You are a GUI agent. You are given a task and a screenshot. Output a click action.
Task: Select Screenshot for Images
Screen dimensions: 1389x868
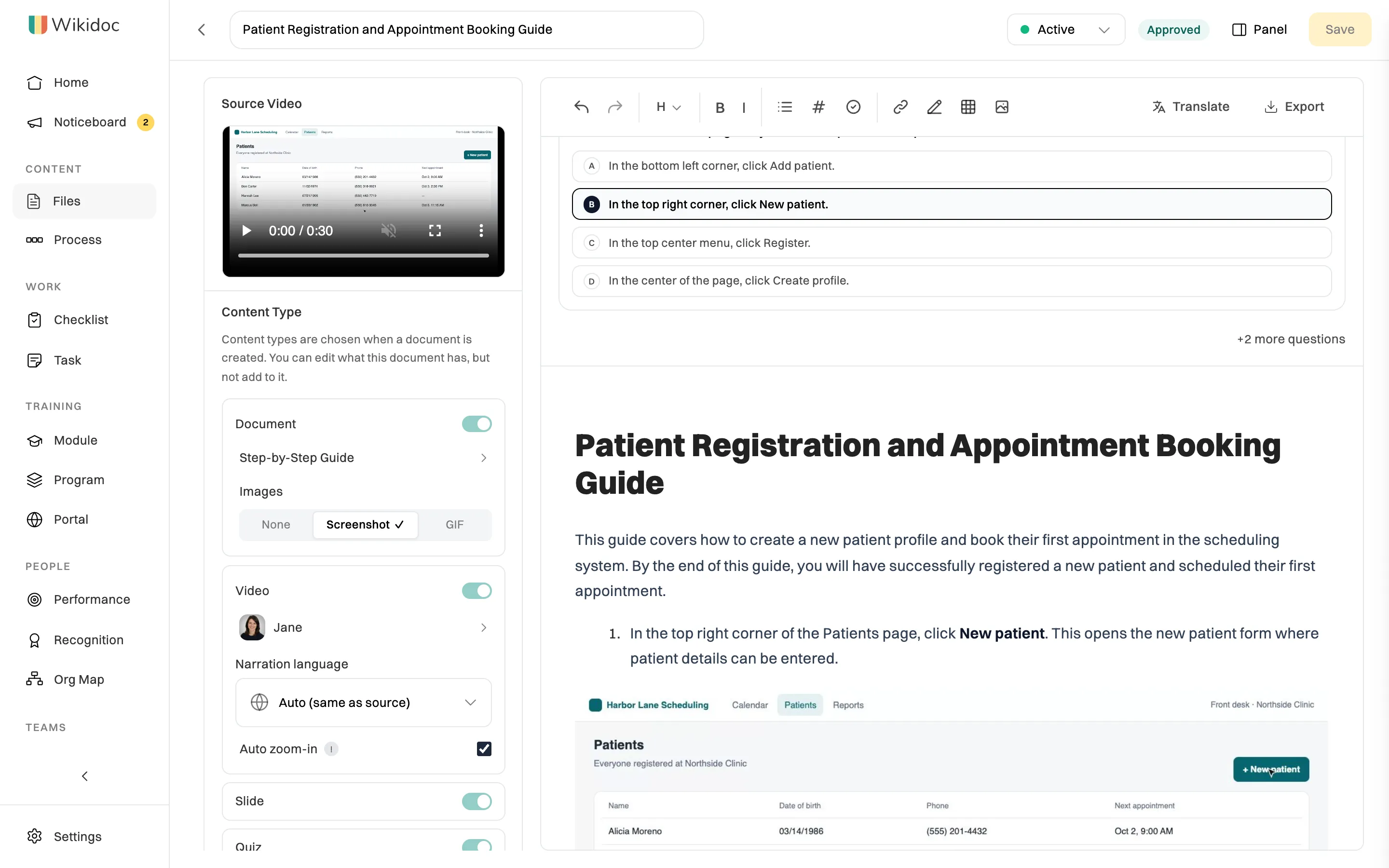365,525
